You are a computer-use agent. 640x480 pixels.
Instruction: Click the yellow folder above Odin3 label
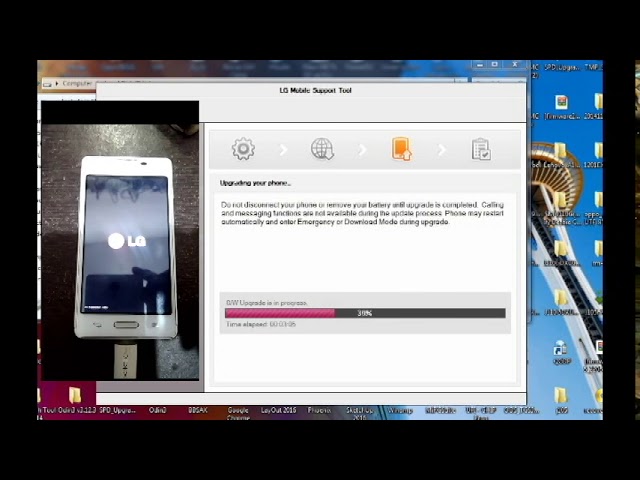pyautogui.click(x=75, y=395)
